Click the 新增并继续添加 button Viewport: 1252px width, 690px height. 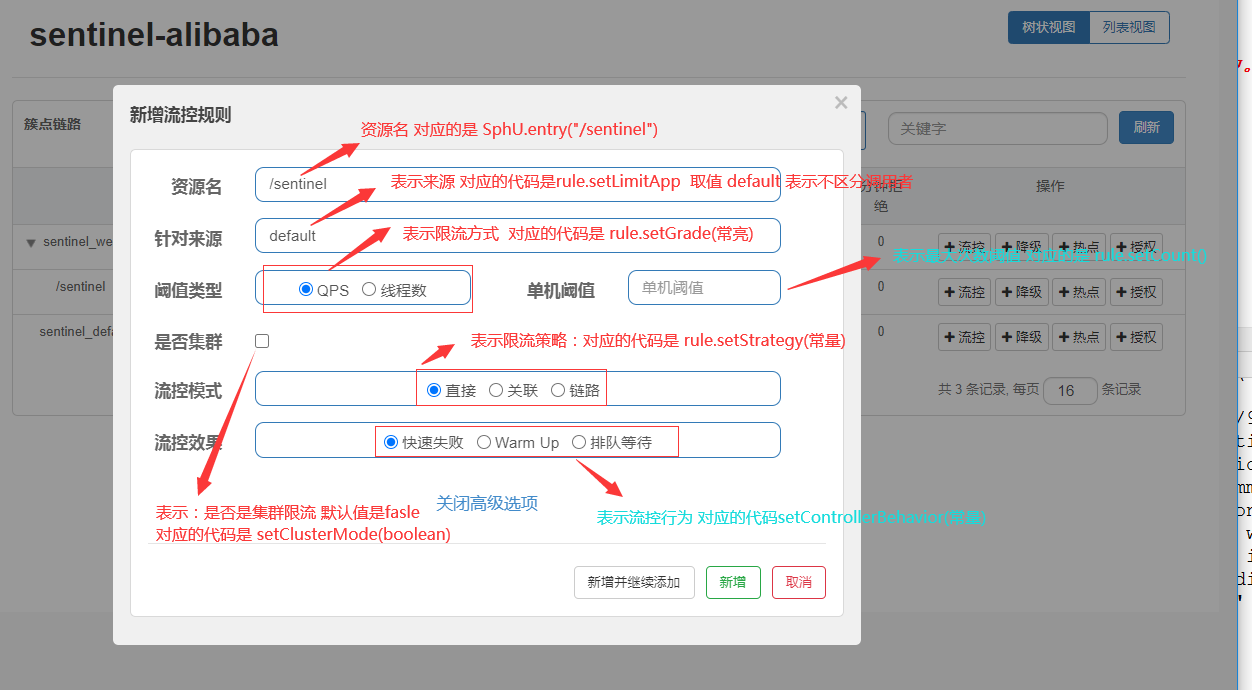point(634,582)
